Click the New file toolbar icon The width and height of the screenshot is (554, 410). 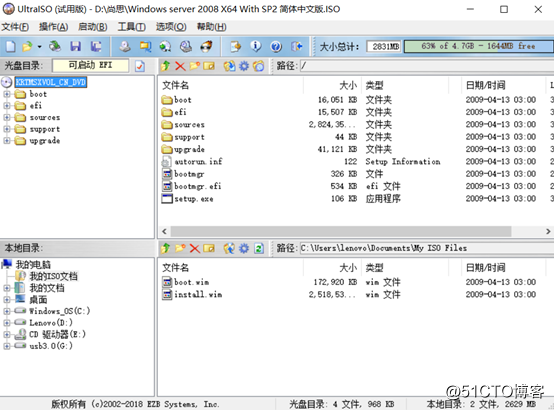point(11,46)
